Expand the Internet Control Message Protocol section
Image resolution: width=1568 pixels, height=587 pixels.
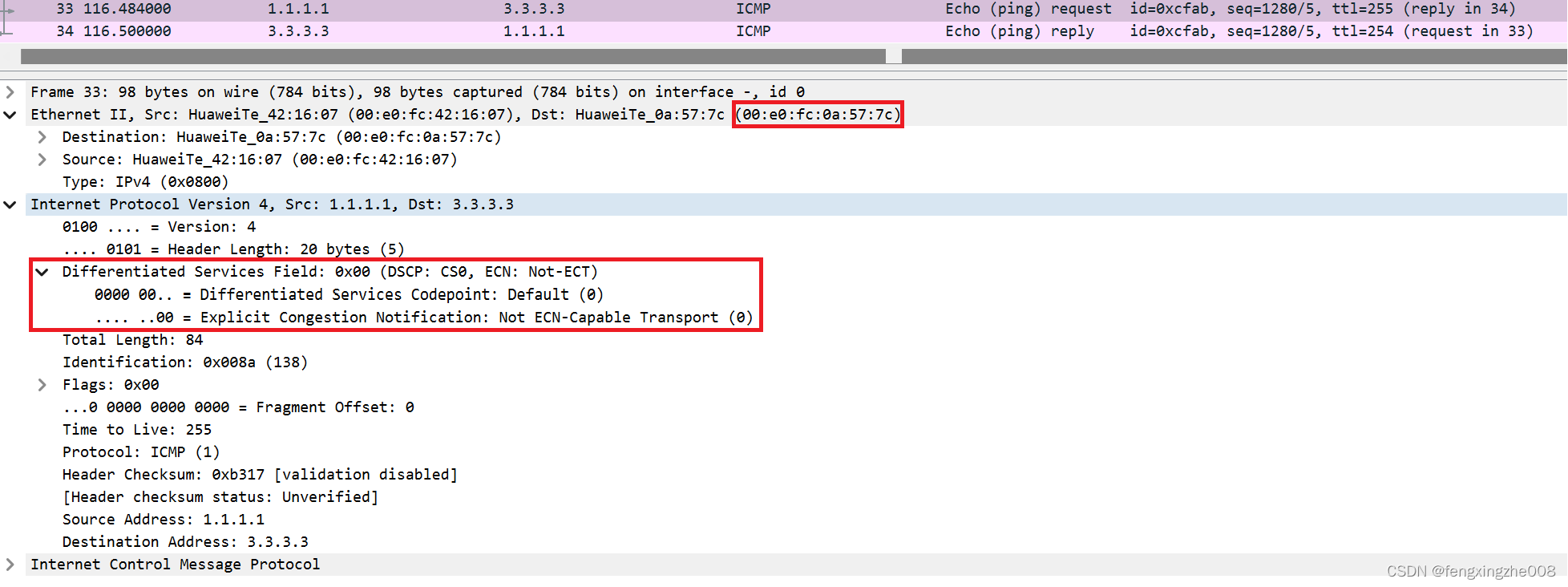[x=10, y=565]
